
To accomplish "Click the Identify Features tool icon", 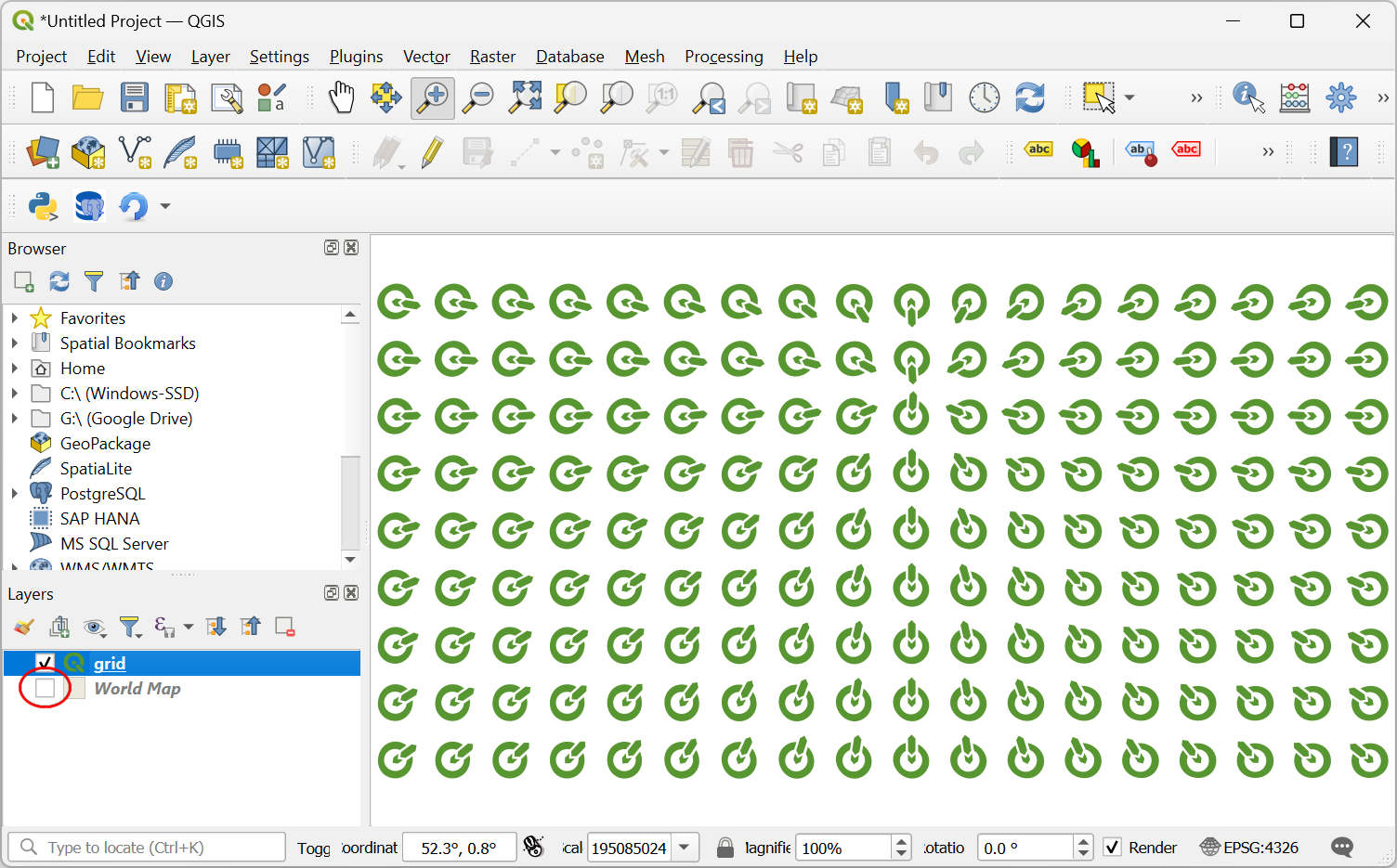I will [x=1247, y=97].
